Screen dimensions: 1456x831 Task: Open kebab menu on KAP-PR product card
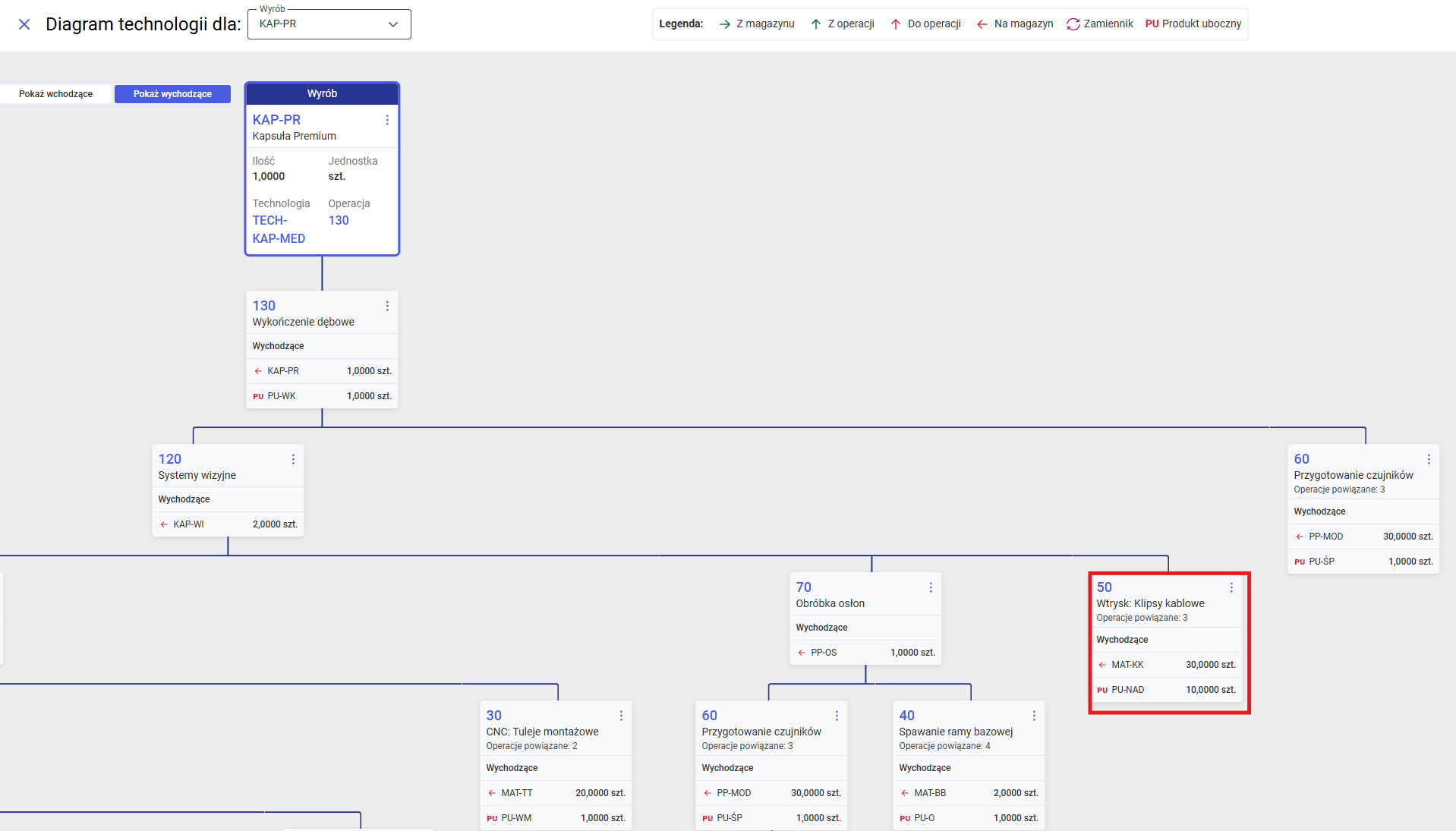(x=387, y=120)
